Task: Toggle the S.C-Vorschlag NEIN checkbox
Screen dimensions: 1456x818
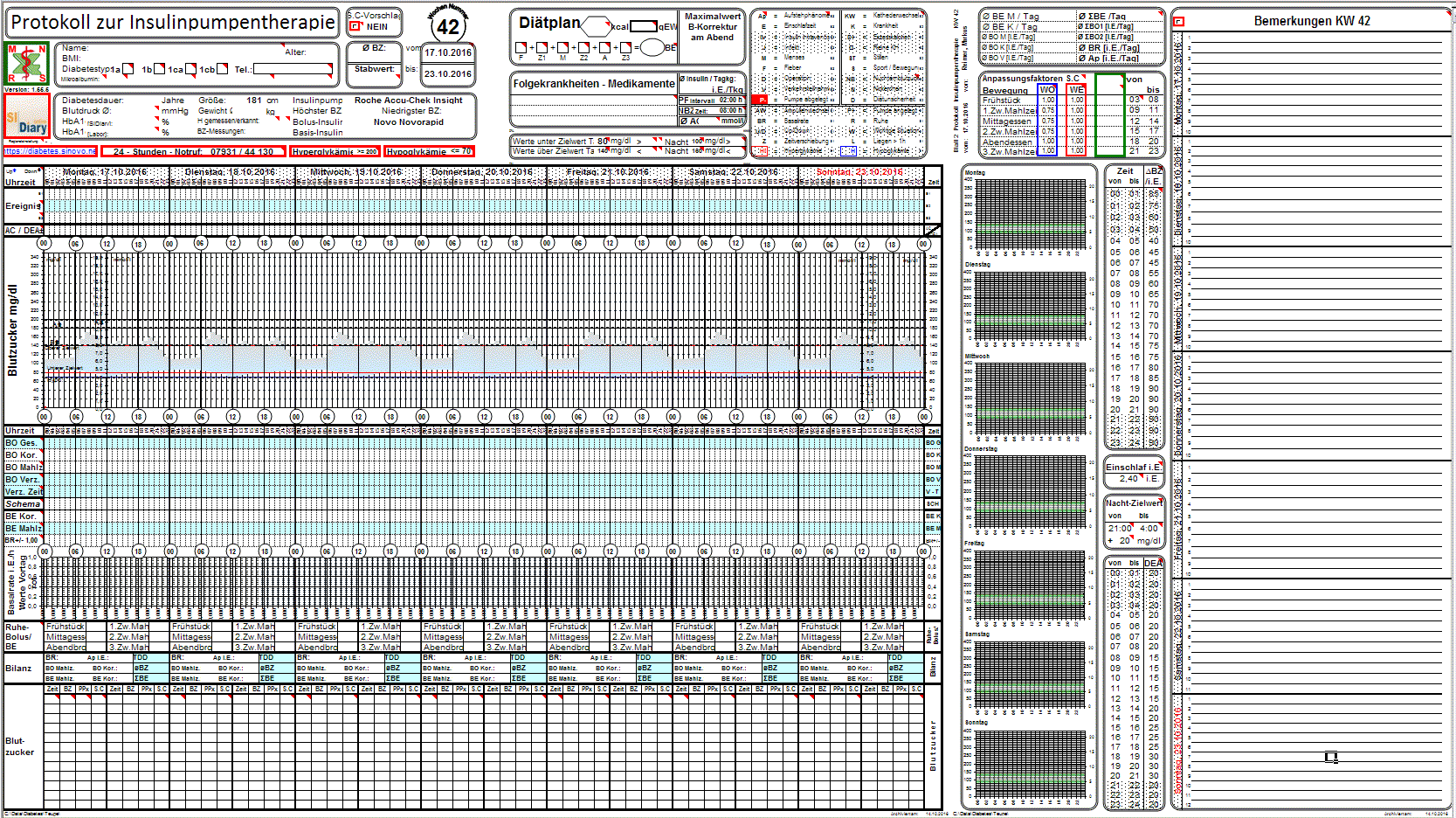Action: (355, 26)
